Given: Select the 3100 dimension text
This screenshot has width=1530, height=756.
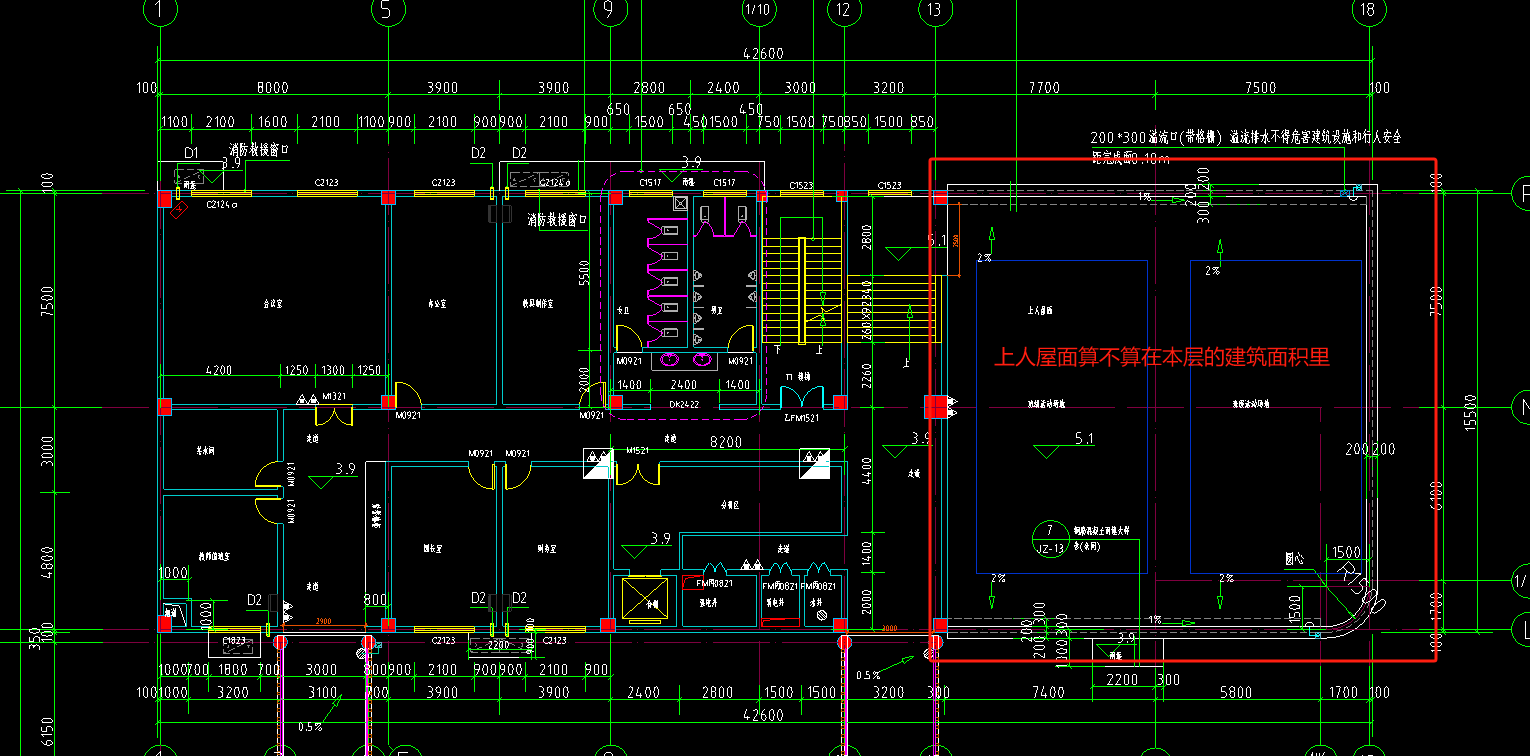Looking at the screenshot, I should tap(321, 692).
